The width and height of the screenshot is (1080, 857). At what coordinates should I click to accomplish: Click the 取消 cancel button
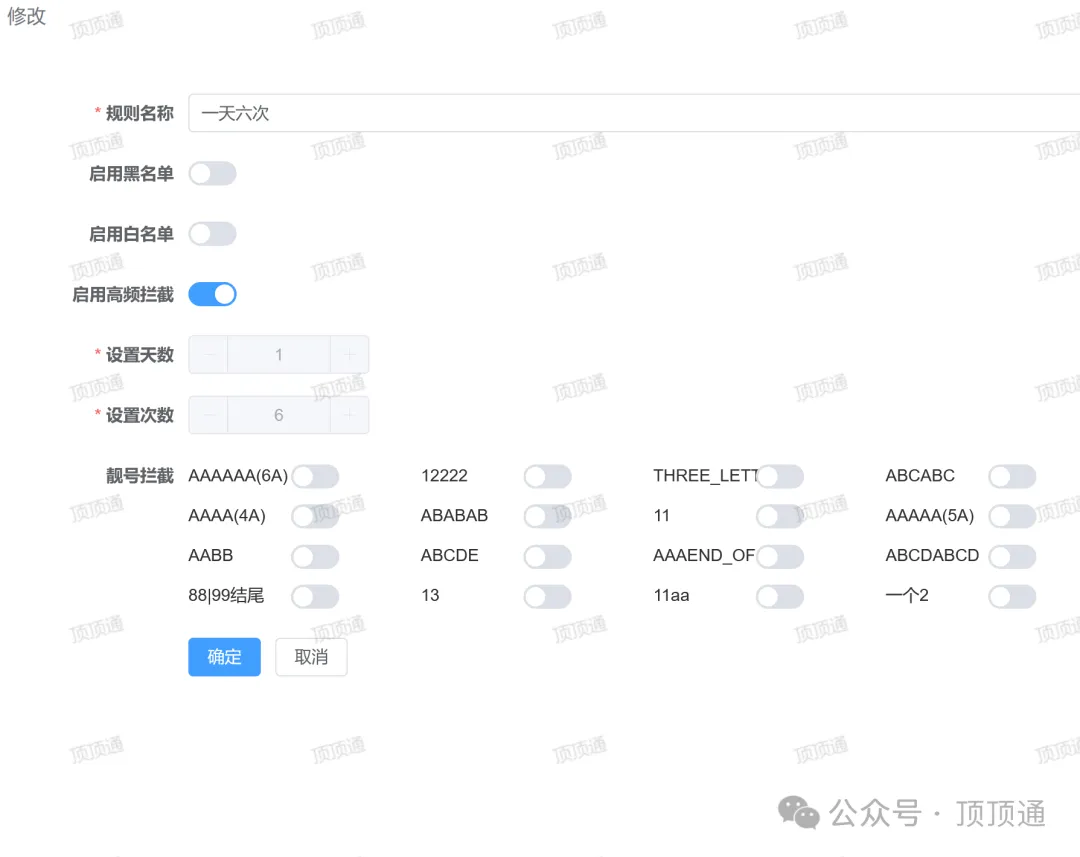(x=311, y=657)
